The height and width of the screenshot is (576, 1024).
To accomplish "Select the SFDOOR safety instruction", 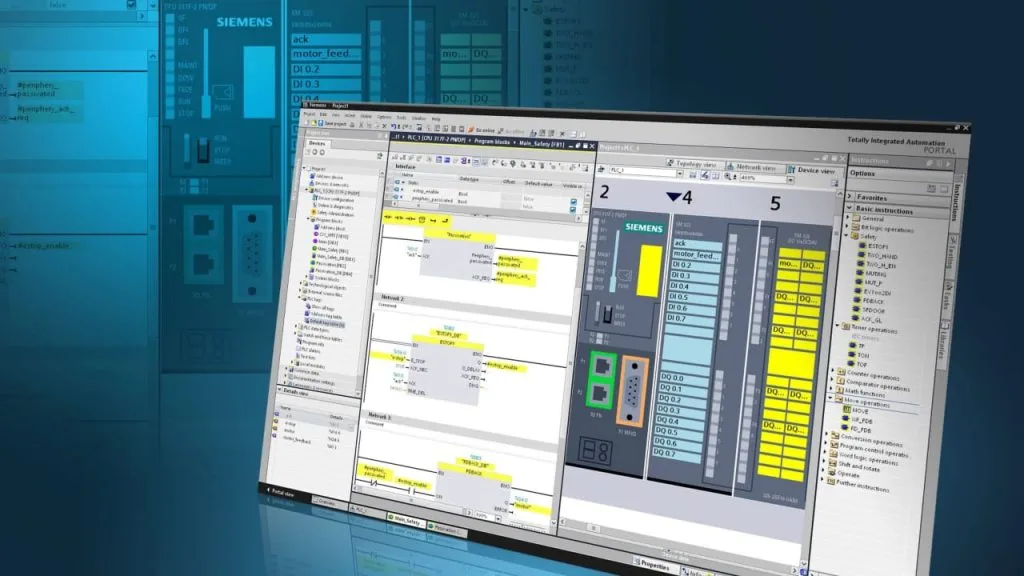I will [871, 312].
